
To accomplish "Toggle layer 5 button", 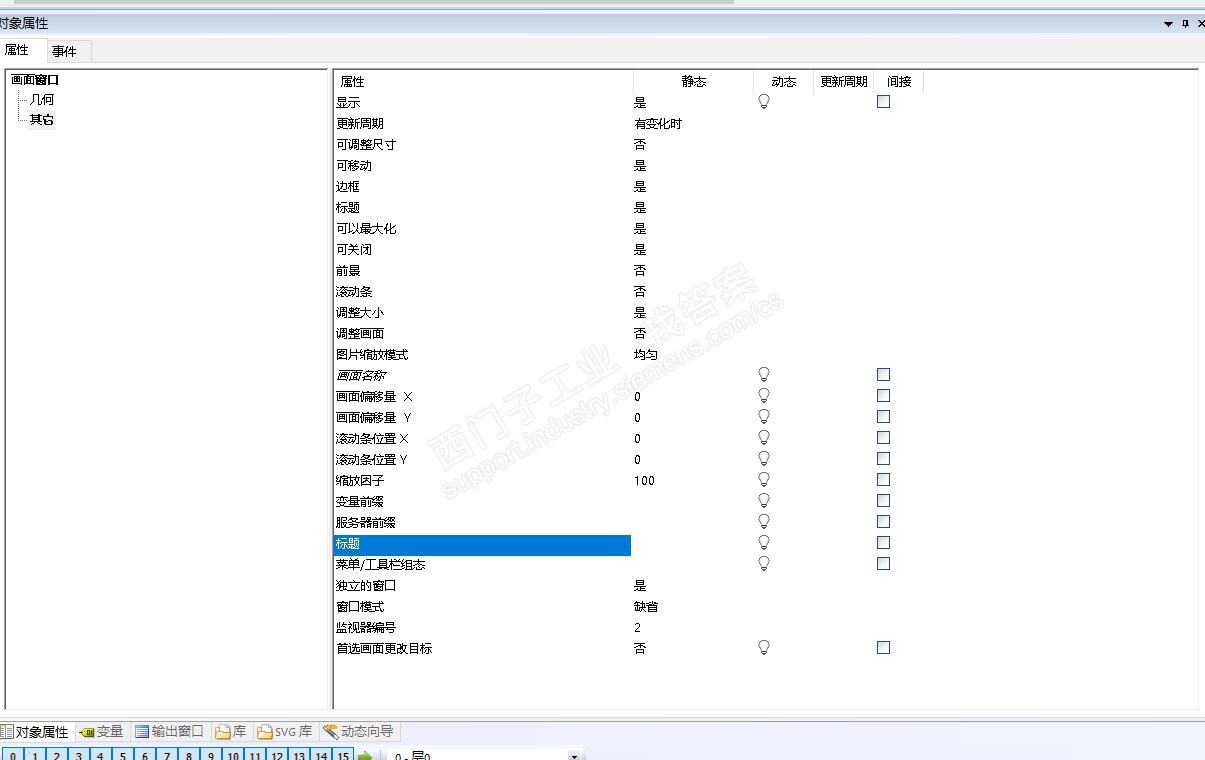I will (x=122, y=756).
